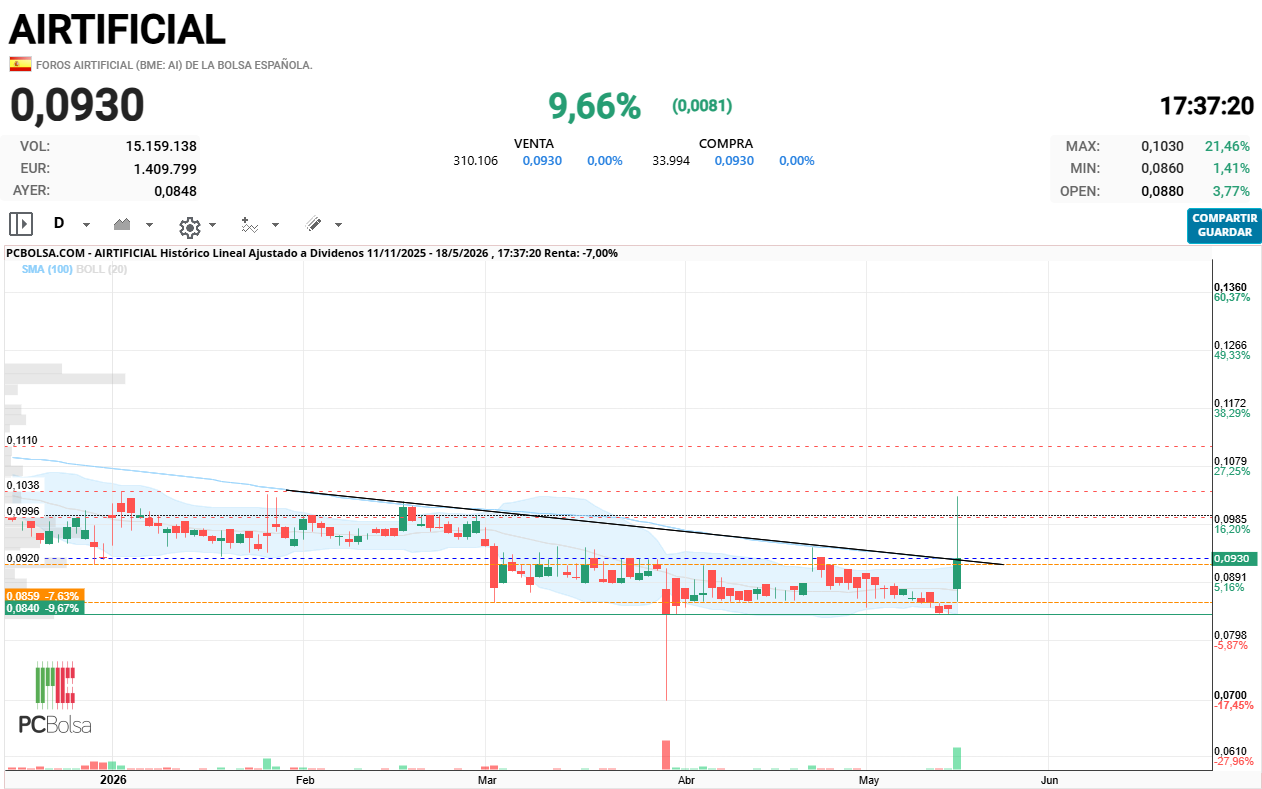This screenshot has width=1262, height=789.
Task: Click the COMPARTIR GUARDAR button
Action: 1225,225
